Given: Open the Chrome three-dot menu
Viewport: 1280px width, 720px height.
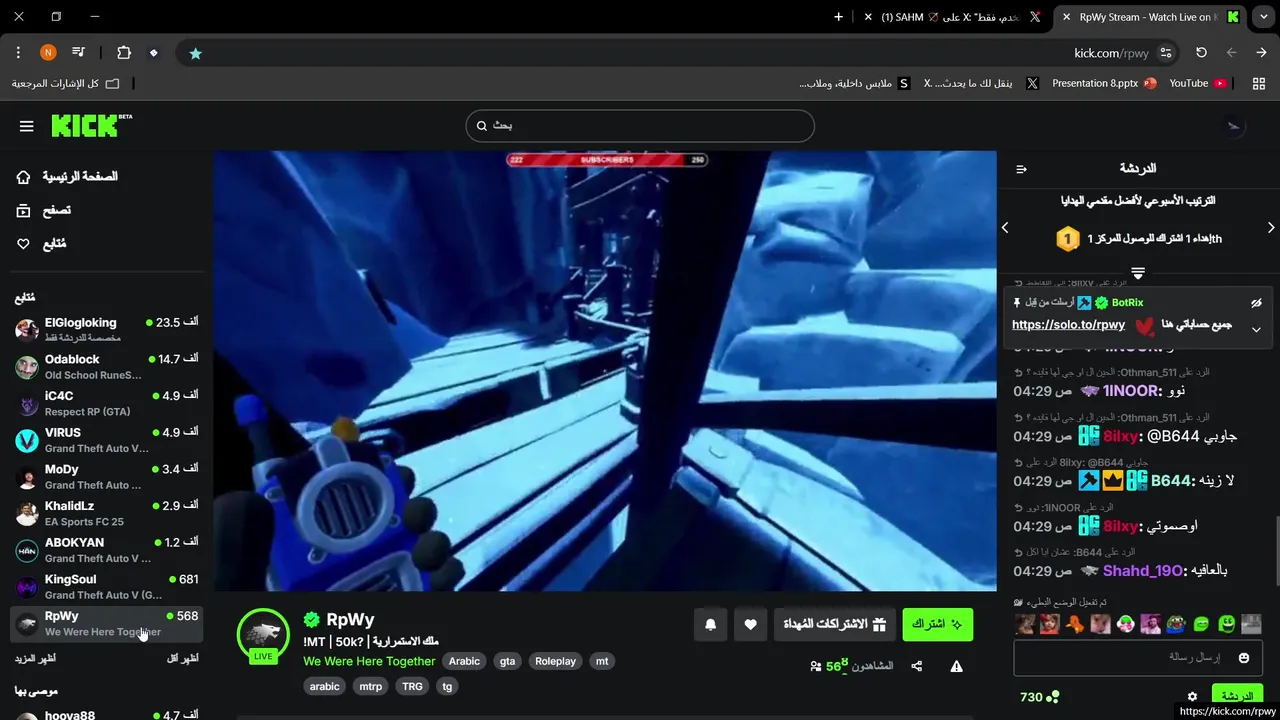Looking at the screenshot, I should [x=18, y=53].
